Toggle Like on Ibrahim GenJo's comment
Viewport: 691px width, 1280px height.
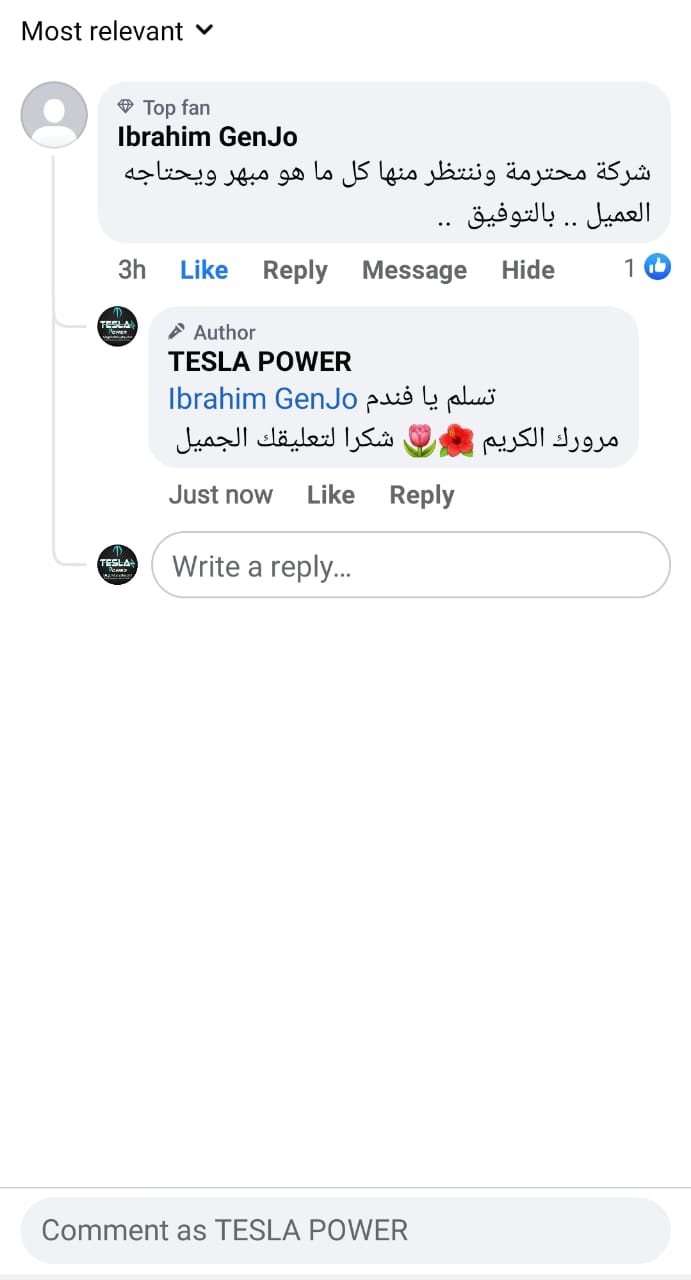[203, 269]
